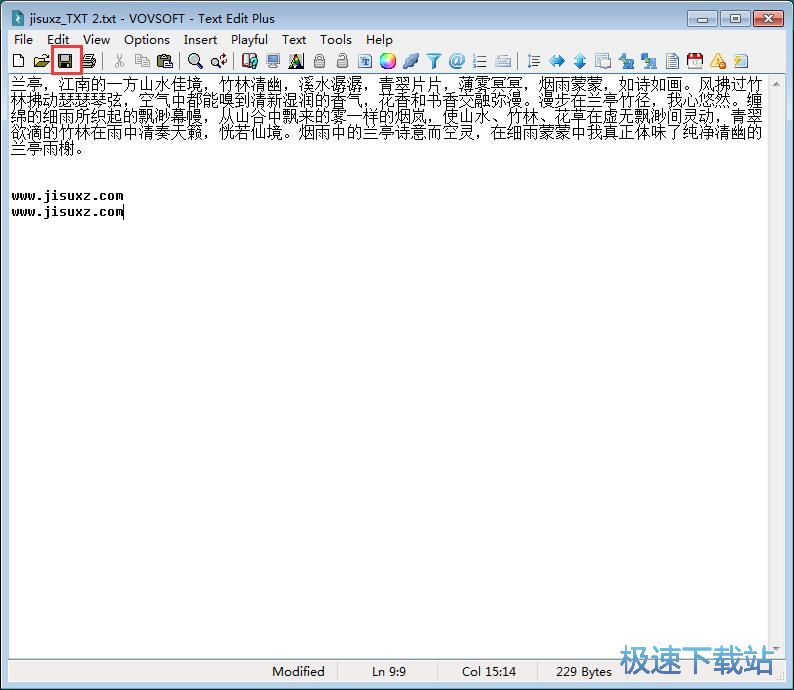
Task: Close the Text Edit Plus window
Action: 768,19
